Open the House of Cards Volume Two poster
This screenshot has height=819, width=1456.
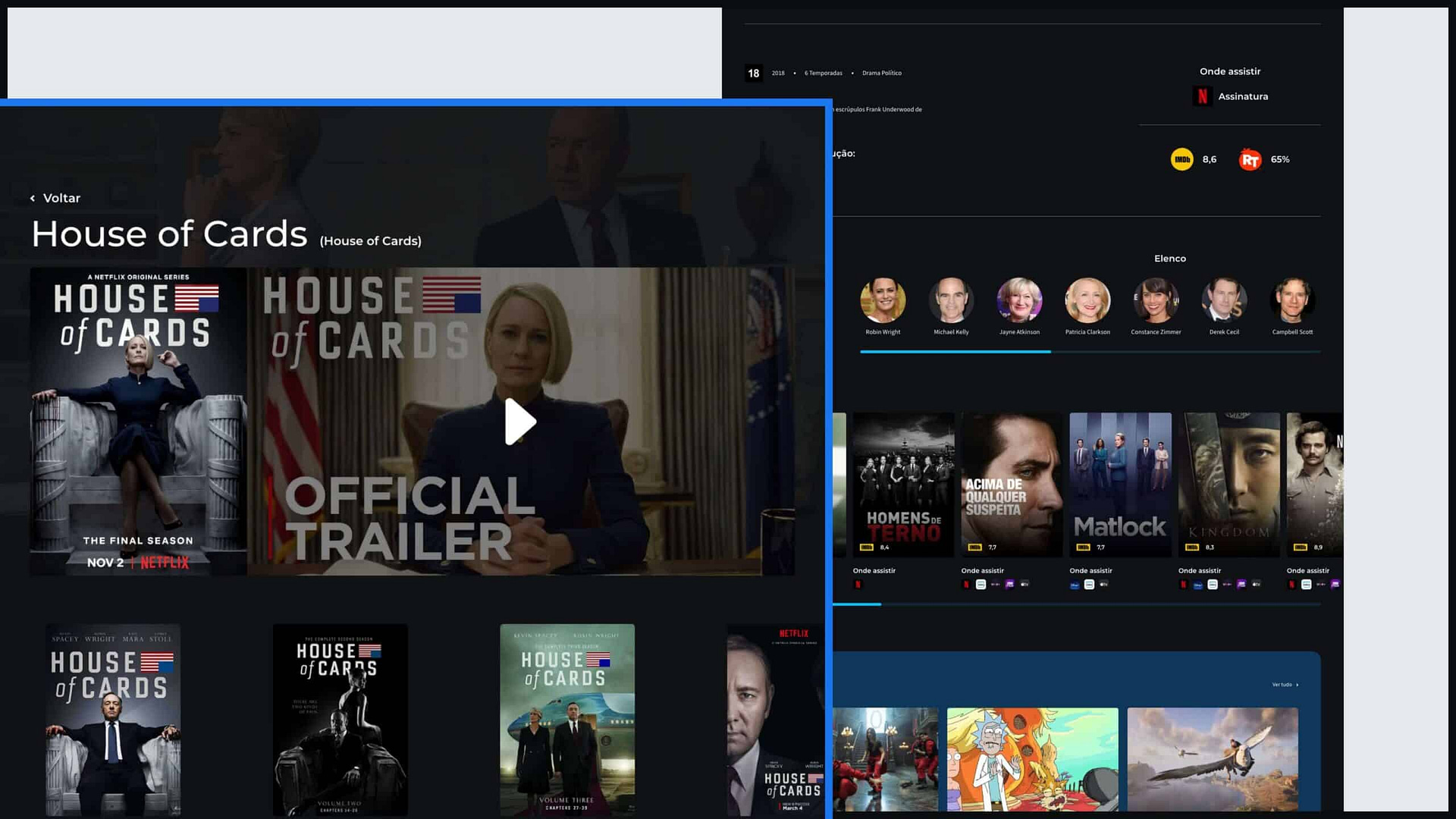(340, 720)
